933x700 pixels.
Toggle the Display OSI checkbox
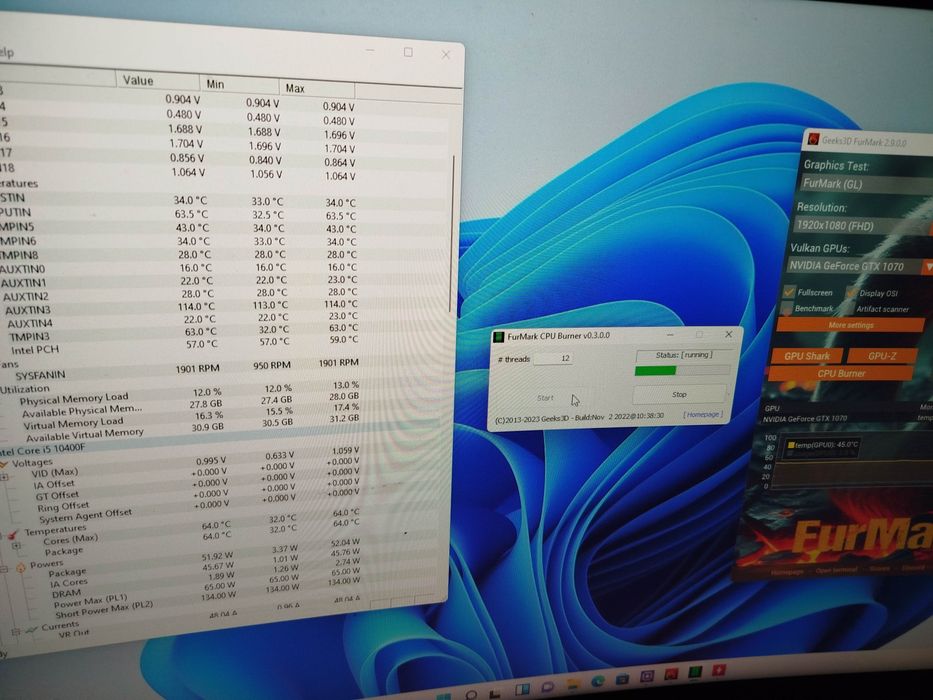(851, 292)
